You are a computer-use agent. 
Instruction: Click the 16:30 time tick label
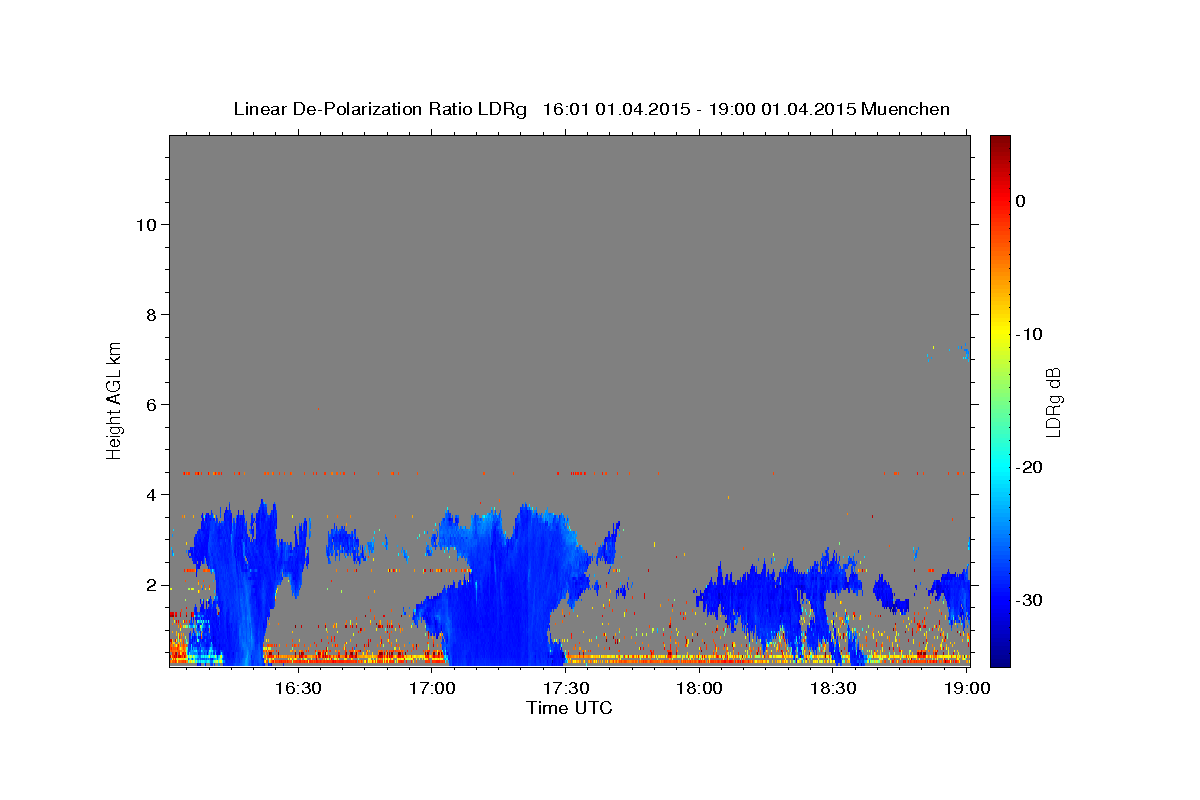click(298, 688)
